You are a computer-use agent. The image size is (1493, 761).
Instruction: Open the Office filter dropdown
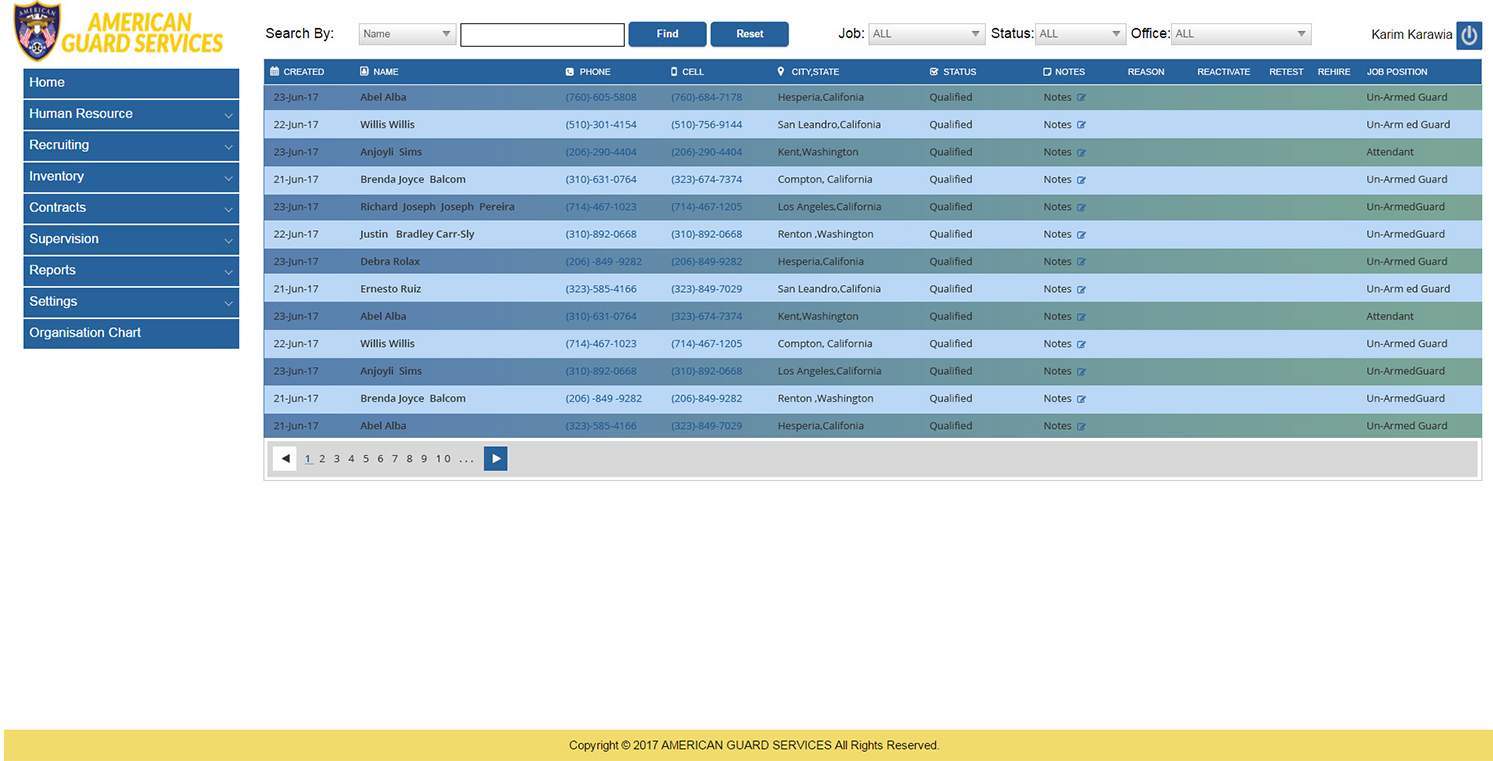coord(1240,34)
